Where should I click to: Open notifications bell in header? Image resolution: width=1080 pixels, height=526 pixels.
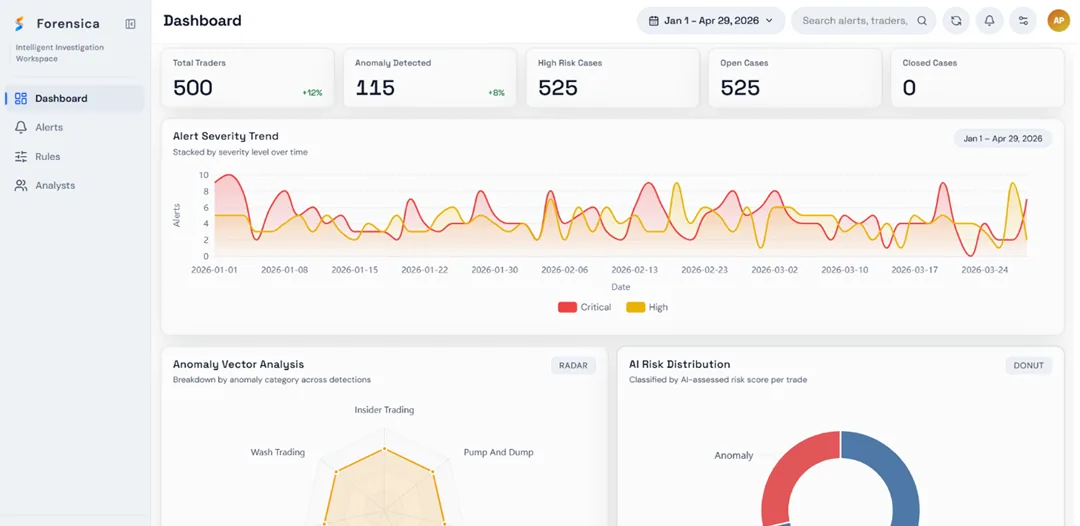(x=989, y=21)
